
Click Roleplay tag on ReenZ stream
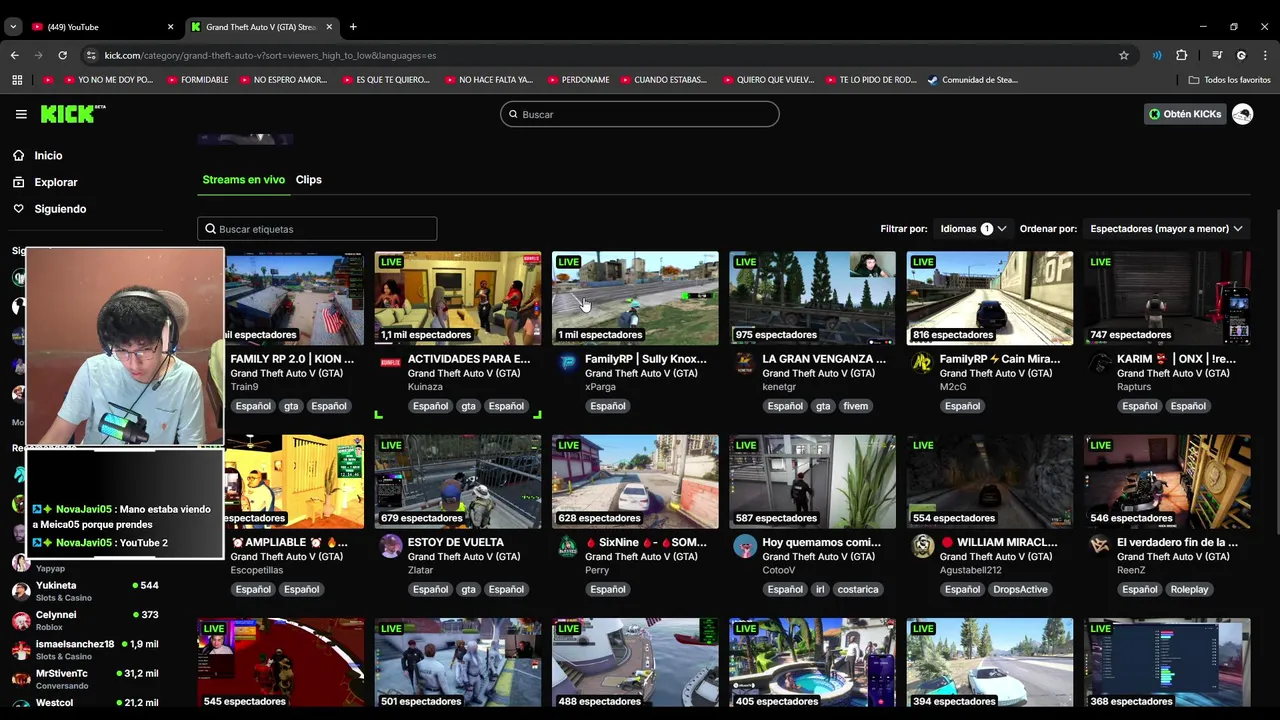(1189, 589)
